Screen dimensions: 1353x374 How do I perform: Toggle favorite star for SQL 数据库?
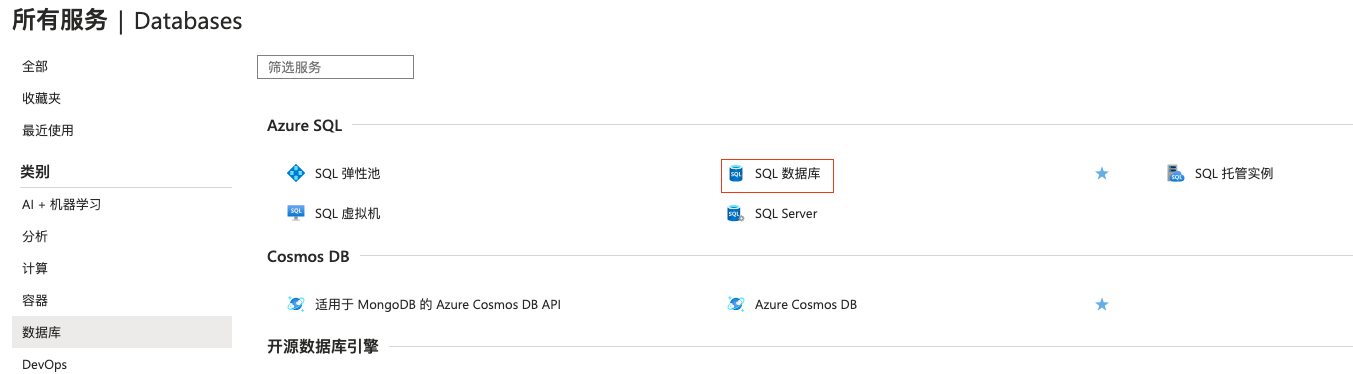coord(1102,173)
